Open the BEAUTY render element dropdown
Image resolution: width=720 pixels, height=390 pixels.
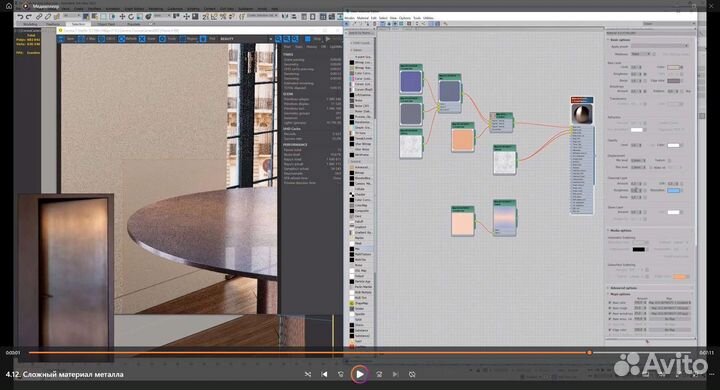(246, 39)
